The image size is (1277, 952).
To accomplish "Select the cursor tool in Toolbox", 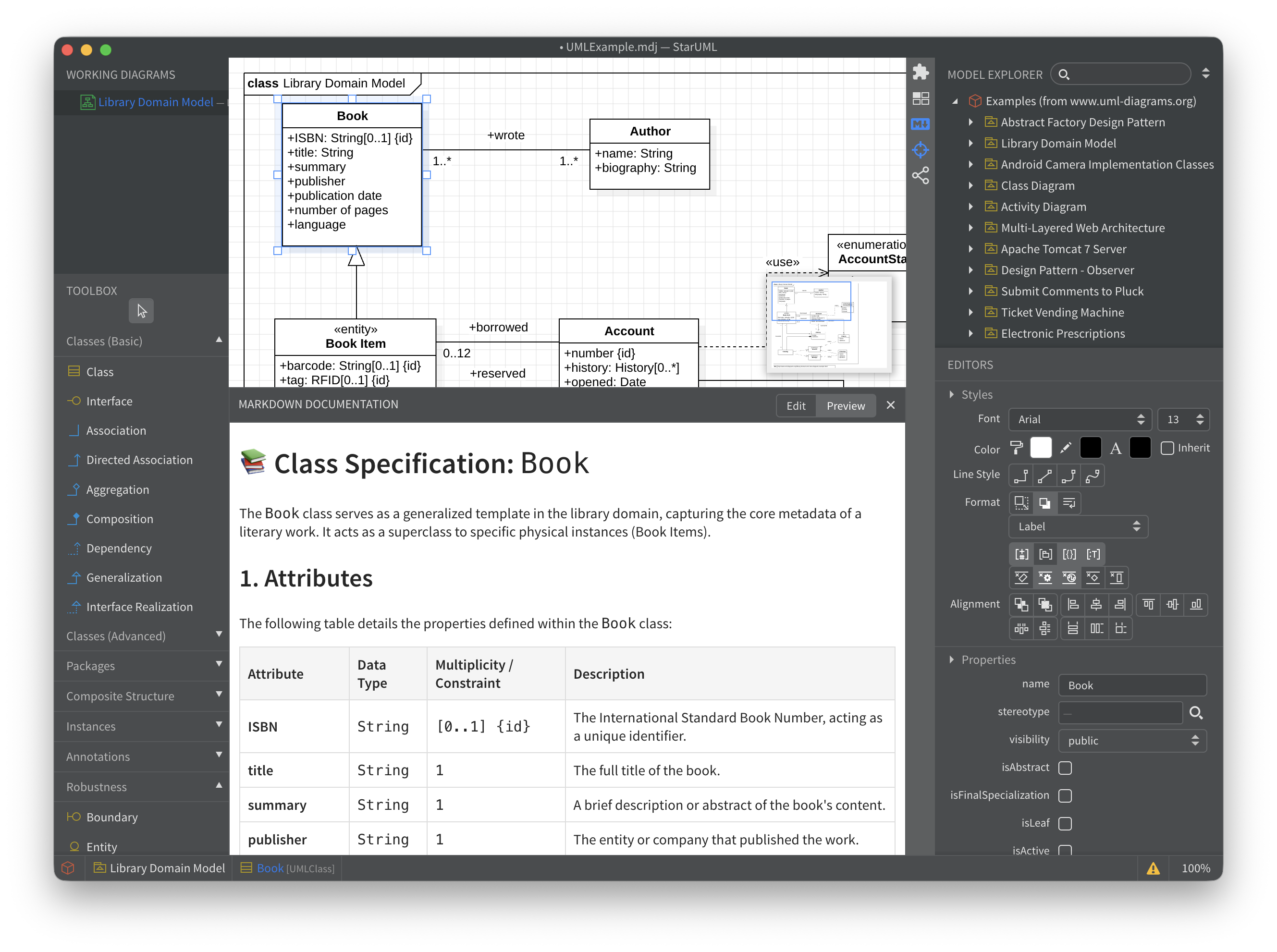I will (x=141, y=311).
